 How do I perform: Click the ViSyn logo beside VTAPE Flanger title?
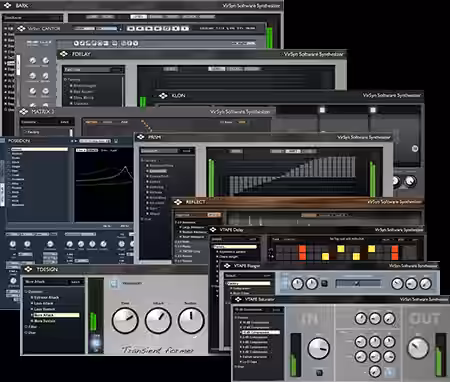point(227,266)
